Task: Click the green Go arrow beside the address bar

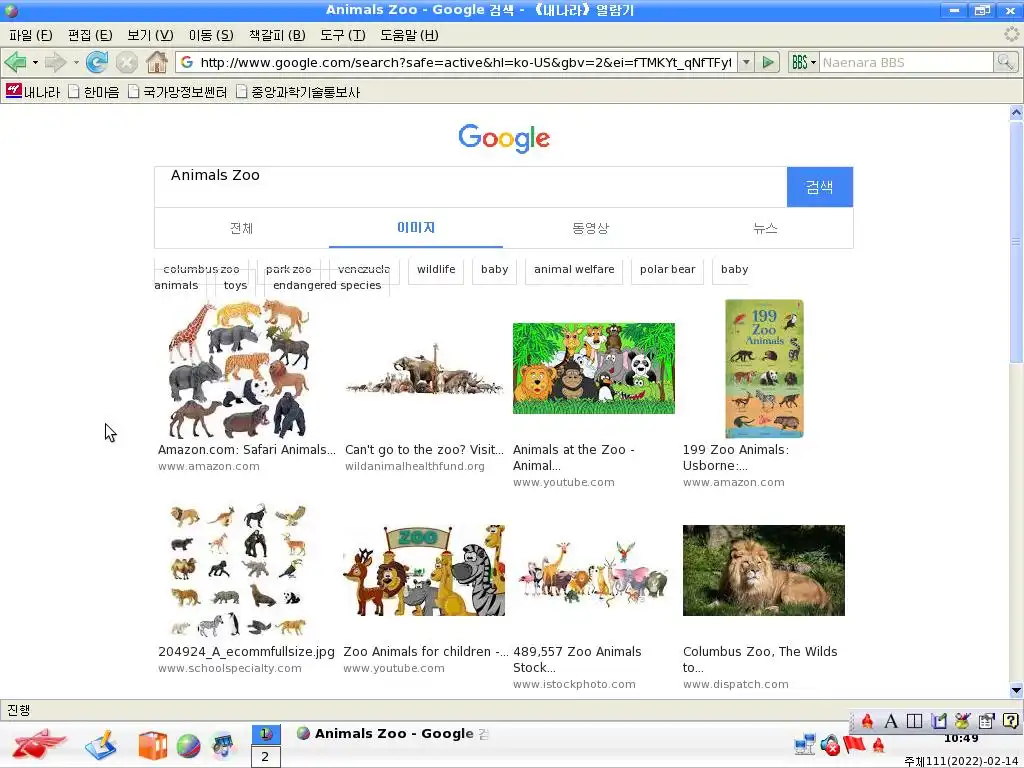Action: (768, 63)
